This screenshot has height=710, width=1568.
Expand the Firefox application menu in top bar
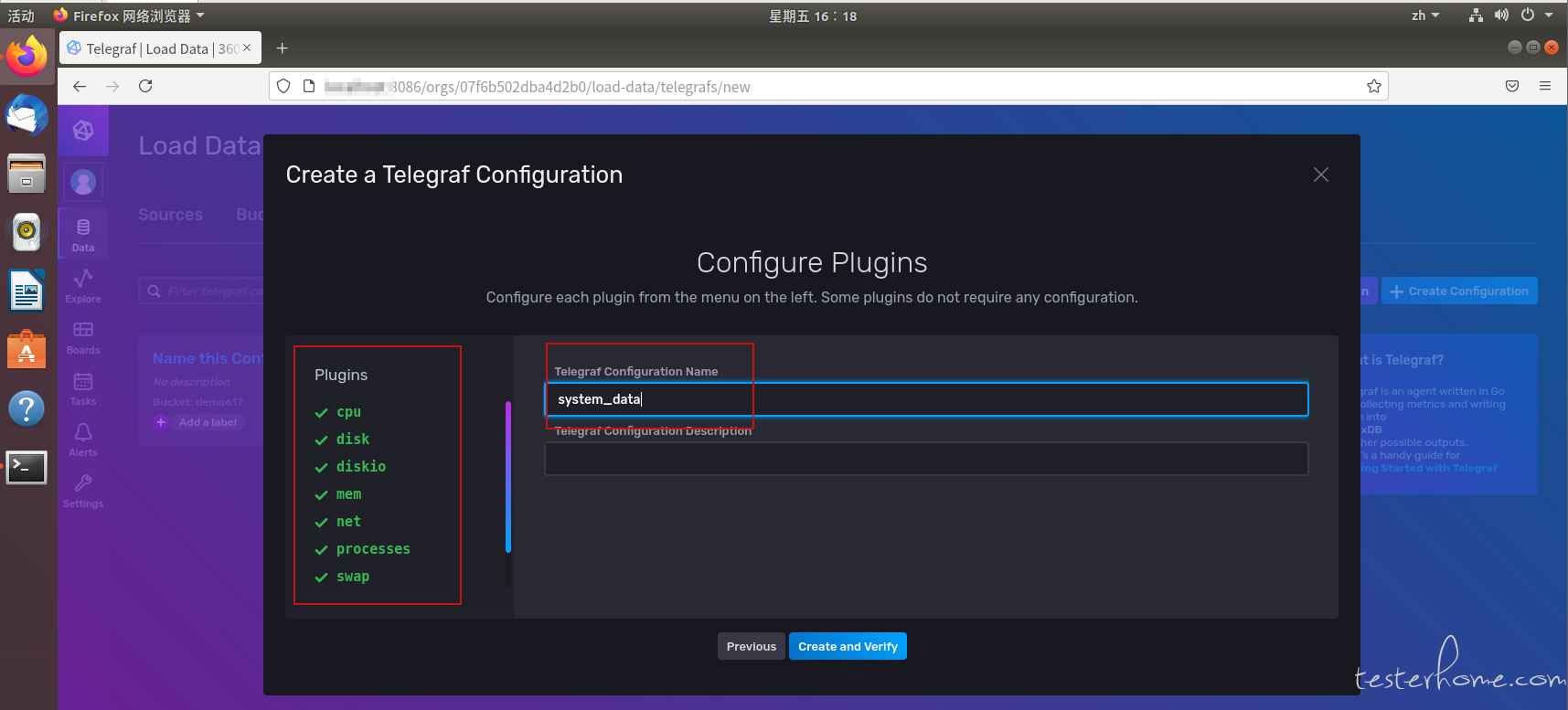[129, 15]
